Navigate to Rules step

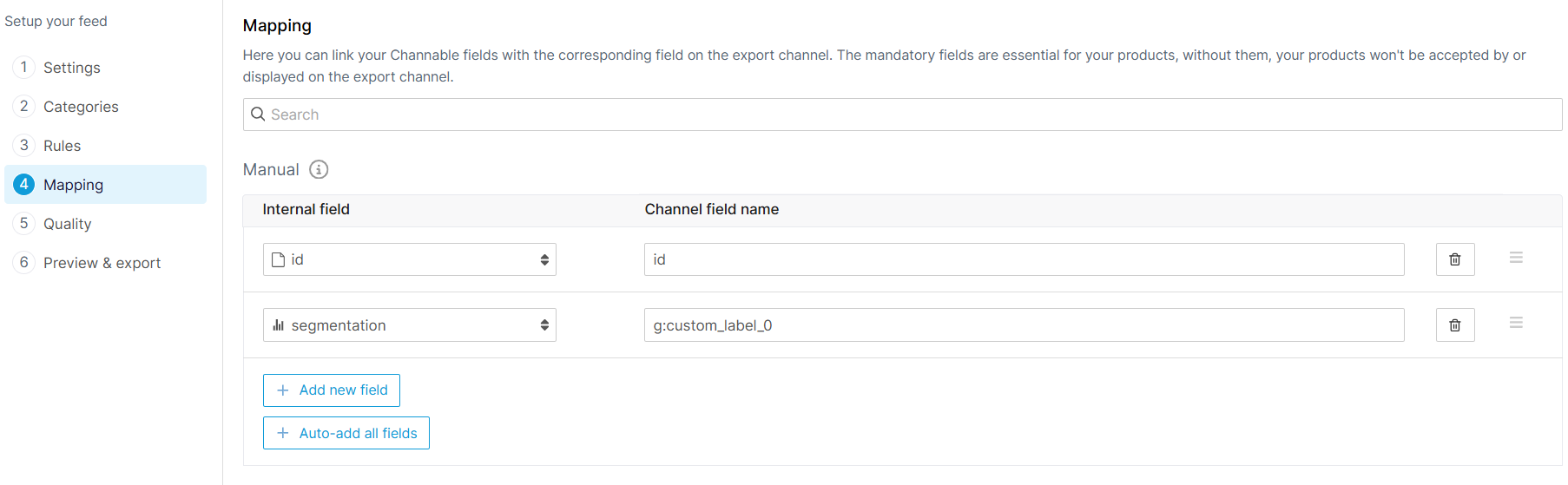tap(62, 146)
